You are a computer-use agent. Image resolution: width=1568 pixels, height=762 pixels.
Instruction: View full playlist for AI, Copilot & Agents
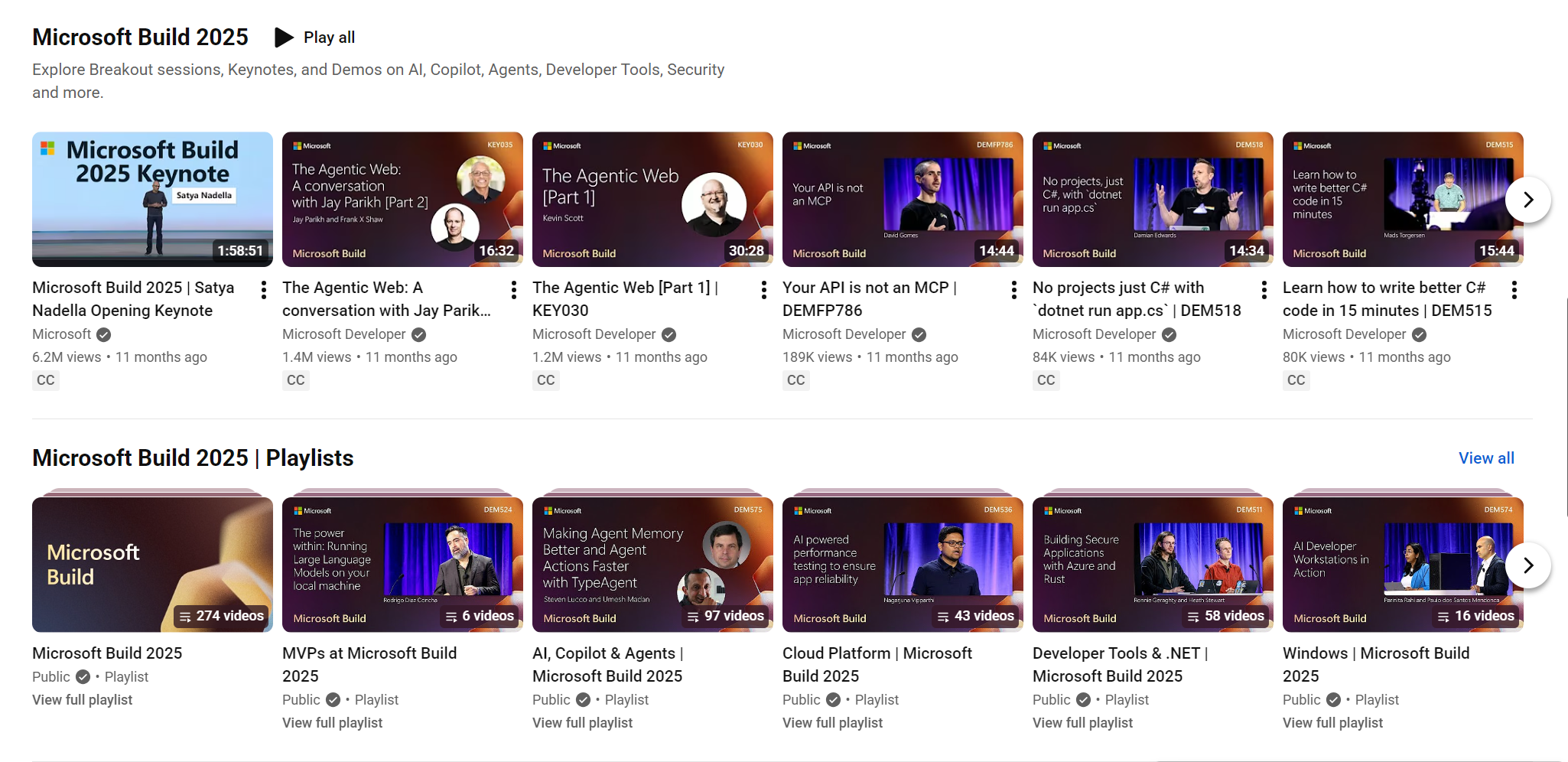[582, 723]
